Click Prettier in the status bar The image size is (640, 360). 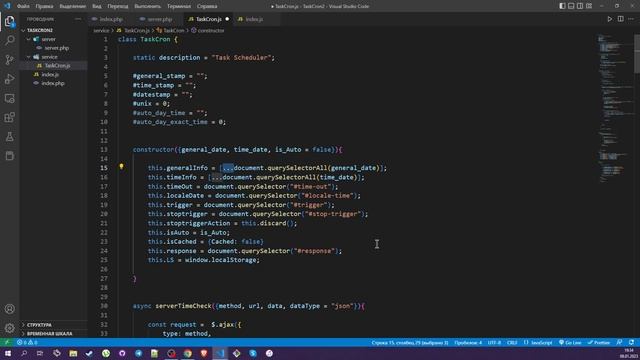599,342
